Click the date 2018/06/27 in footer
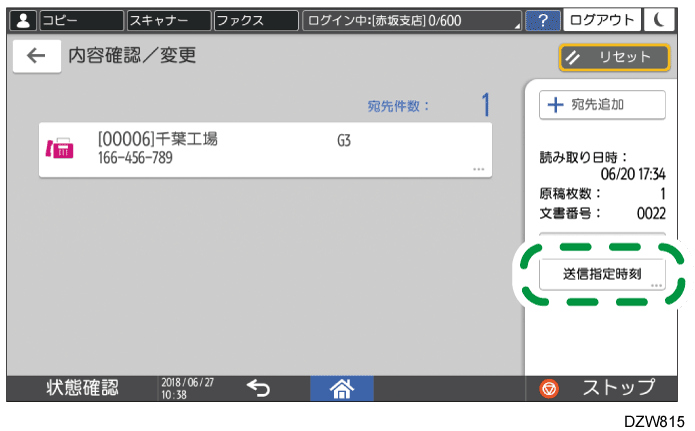695x431 pixels. point(187,382)
